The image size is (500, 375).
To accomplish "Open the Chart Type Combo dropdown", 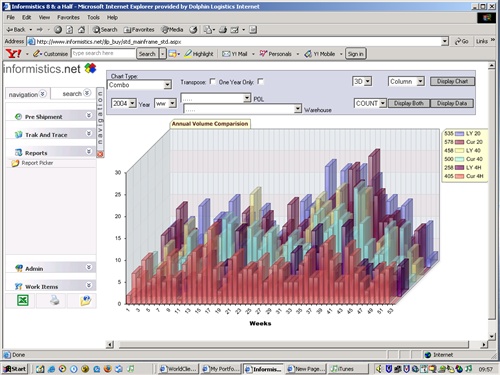I will 139,85.
